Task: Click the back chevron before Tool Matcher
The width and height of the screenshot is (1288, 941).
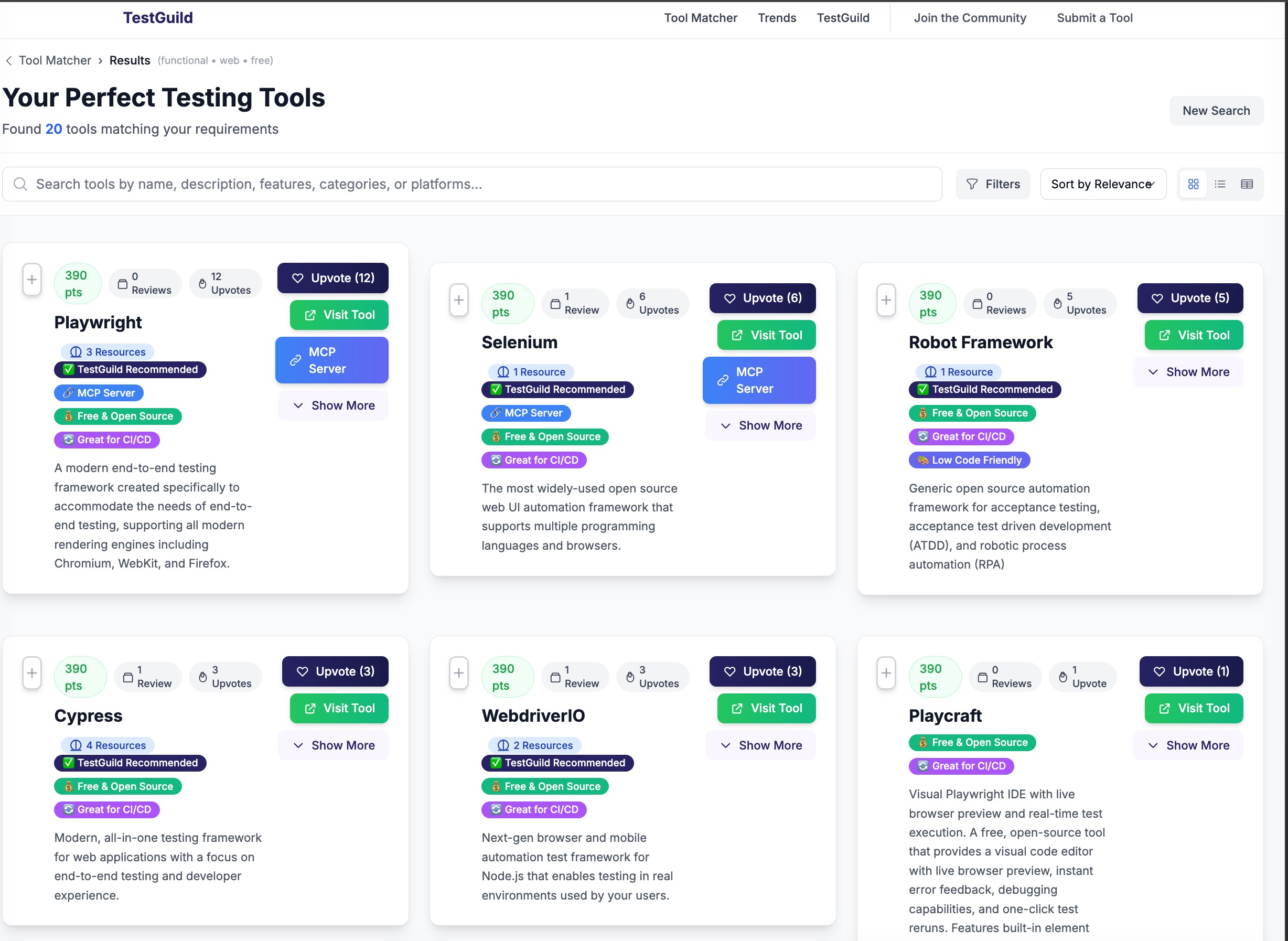Action: coord(9,60)
